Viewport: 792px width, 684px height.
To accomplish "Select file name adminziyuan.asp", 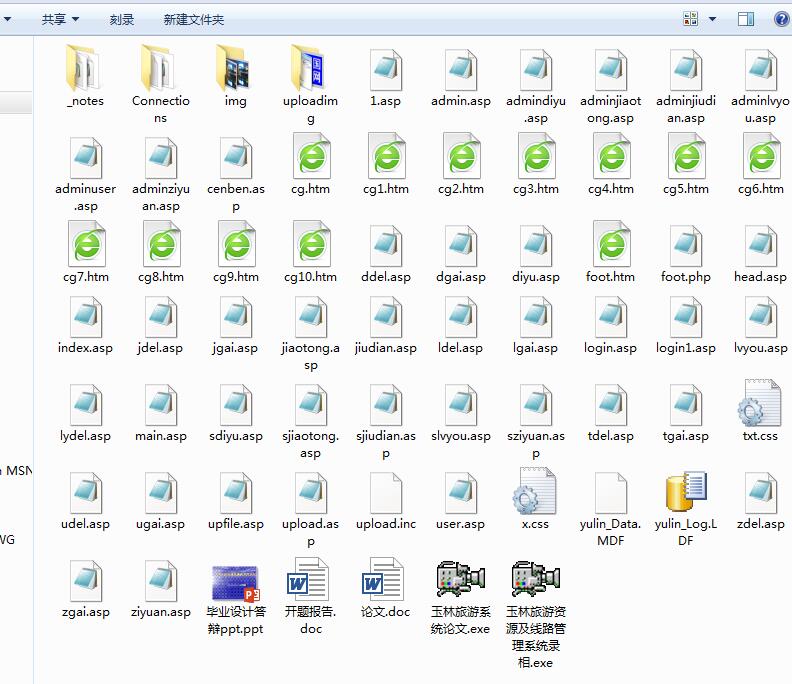I will click(x=161, y=197).
